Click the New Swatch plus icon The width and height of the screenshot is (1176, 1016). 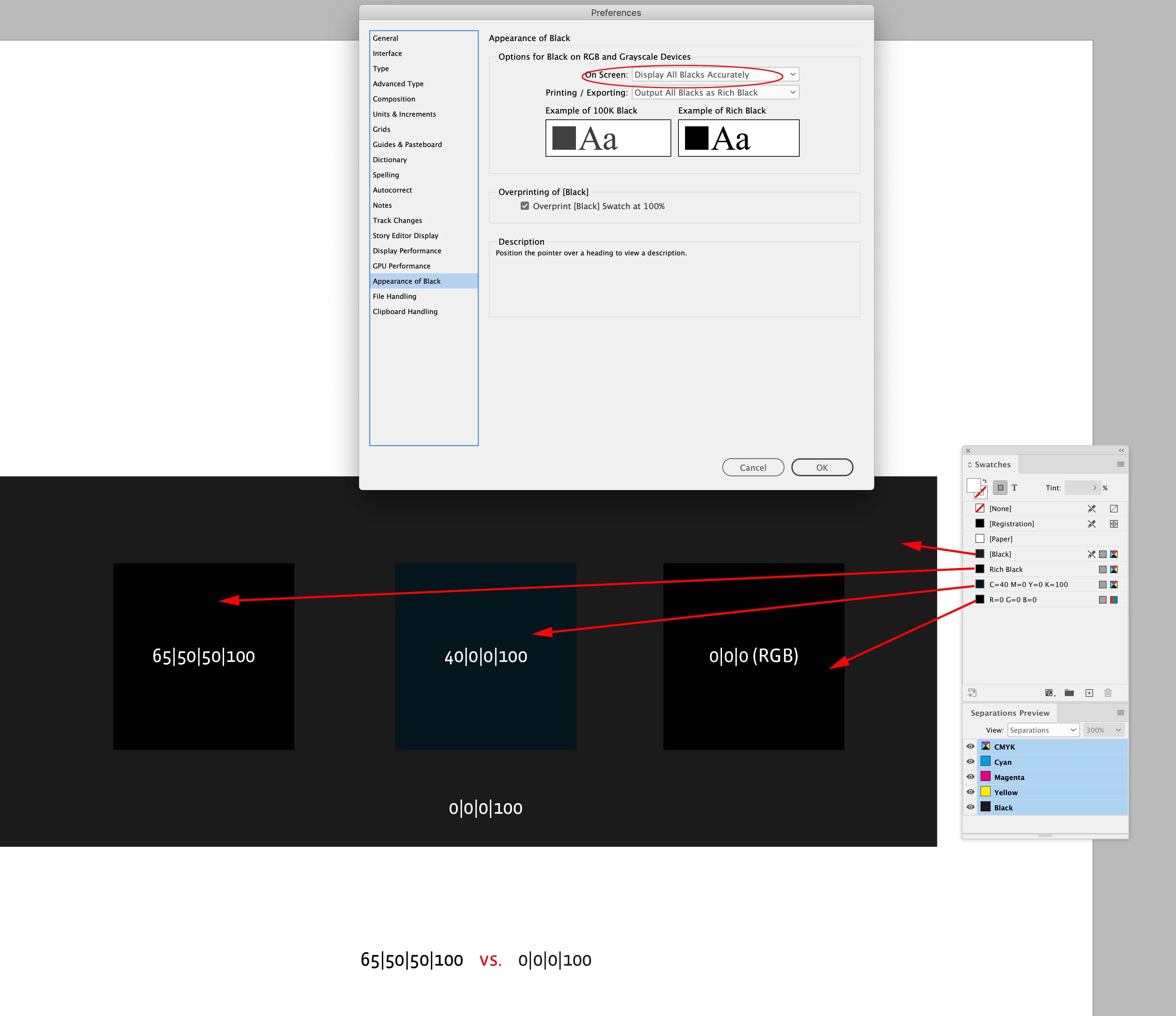(1089, 693)
